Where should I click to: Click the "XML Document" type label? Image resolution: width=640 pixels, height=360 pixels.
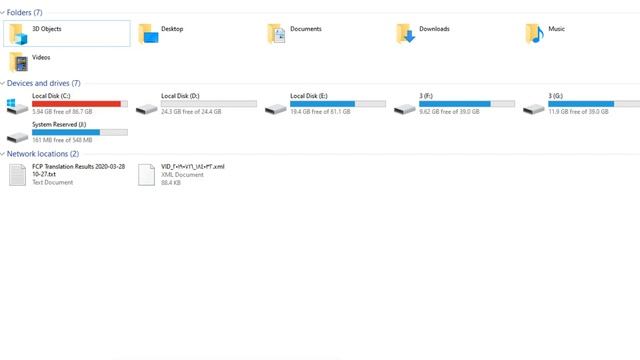tap(182, 175)
